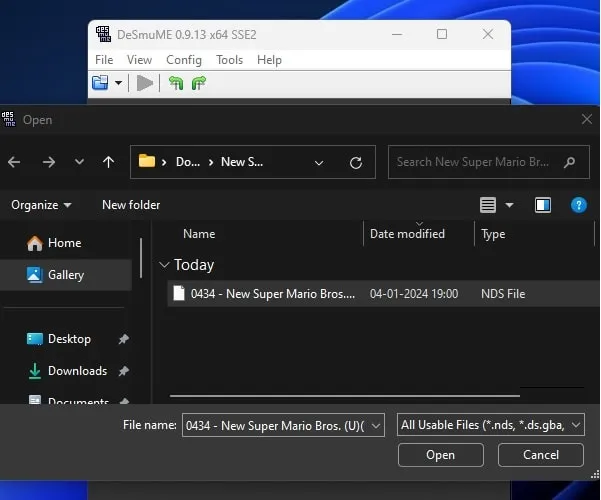Screen dimensions: 601x500
Task: Click the navigation pane vertical scrollbar
Action: 141,258
